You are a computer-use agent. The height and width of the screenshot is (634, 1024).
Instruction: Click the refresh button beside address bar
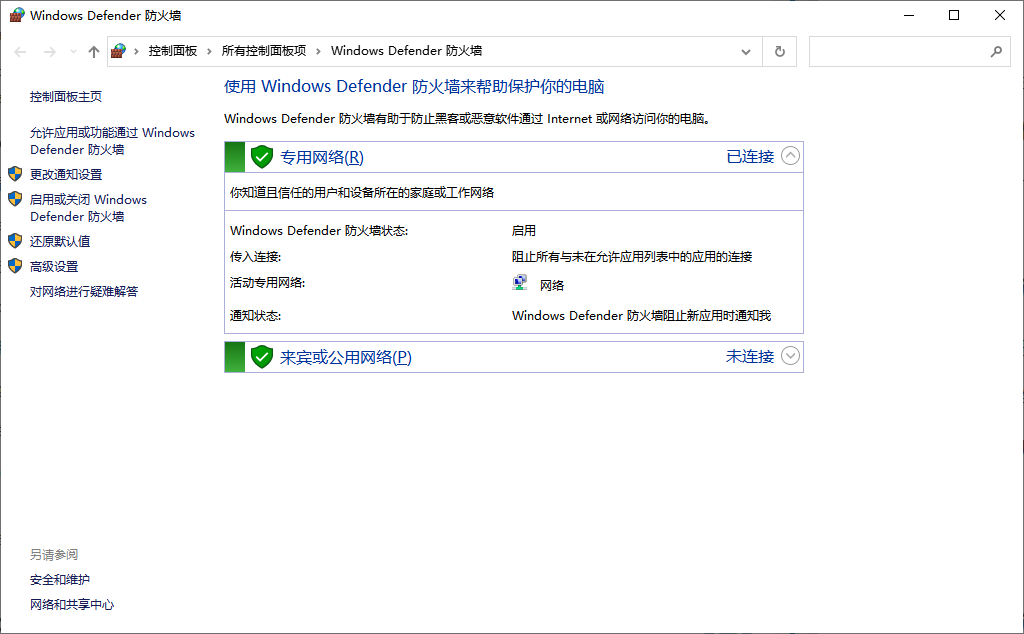(780, 51)
